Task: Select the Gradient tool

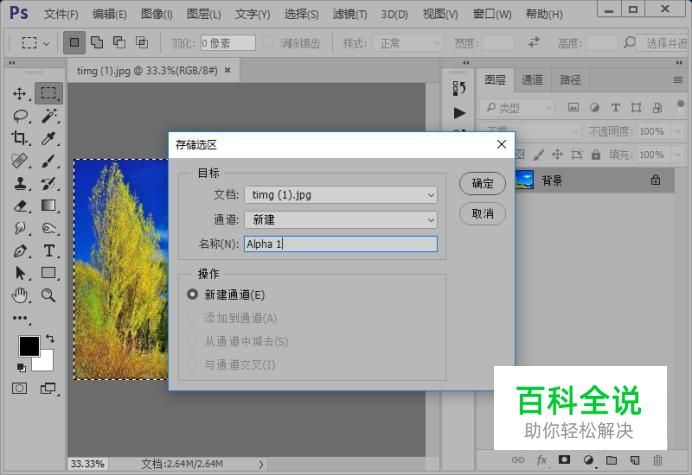Action: click(x=49, y=205)
